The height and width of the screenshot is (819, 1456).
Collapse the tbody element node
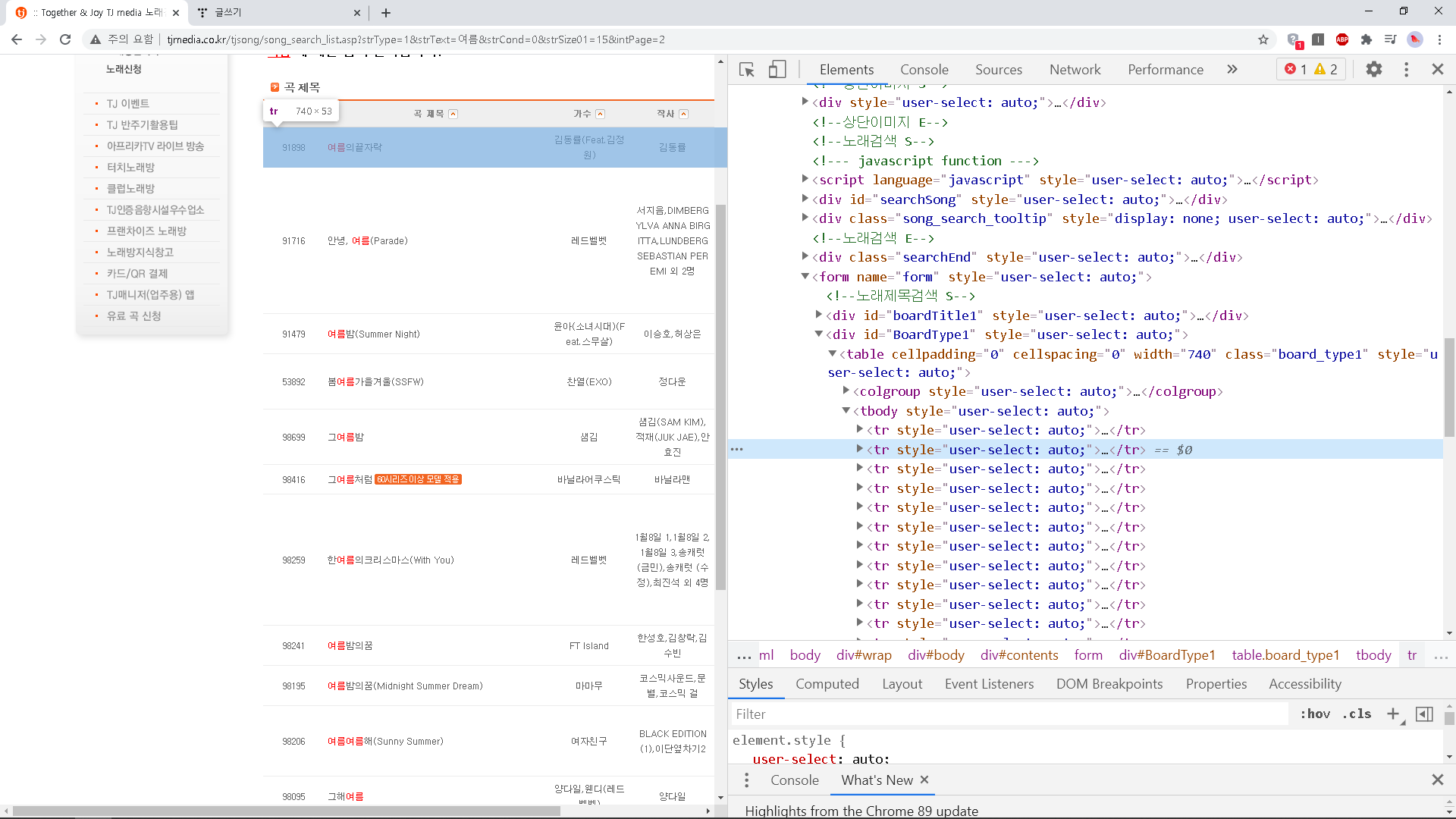coord(846,411)
